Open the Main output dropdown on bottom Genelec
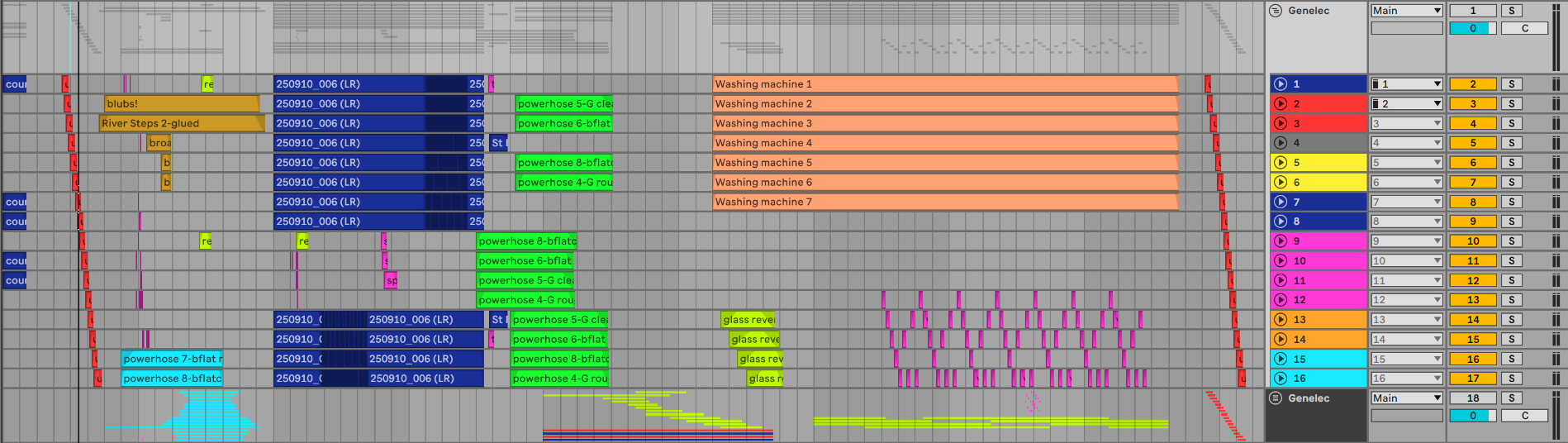Screen dimensions: 1568x443 tap(1407, 398)
